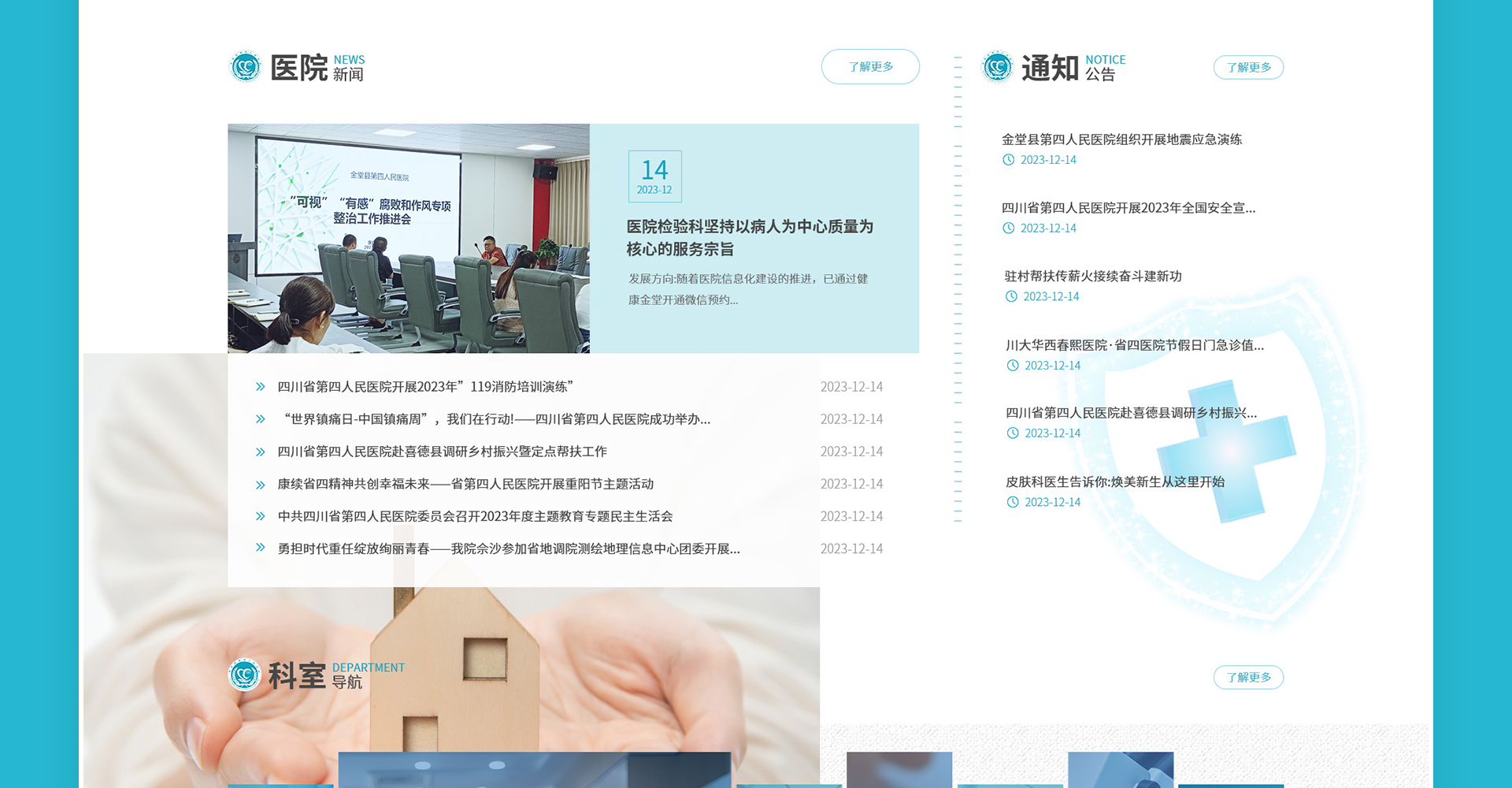Click the date badge 14 2023-12
Image resolution: width=1512 pixels, height=788 pixels.
click(654, 177)
